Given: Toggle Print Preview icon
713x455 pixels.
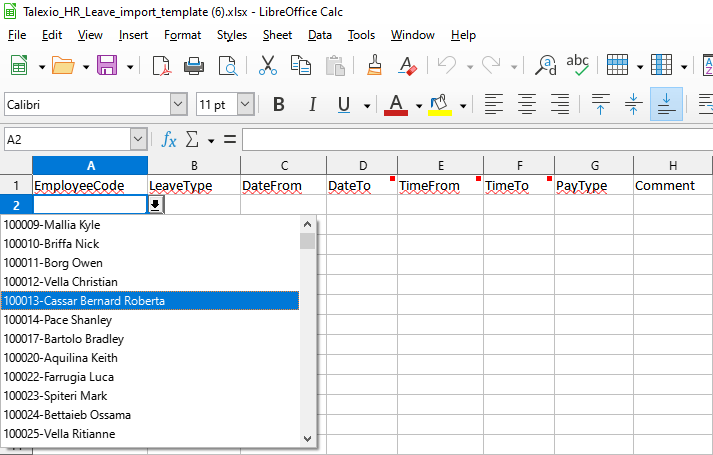Looking at the screenshot, I should [x=228, y=66].
